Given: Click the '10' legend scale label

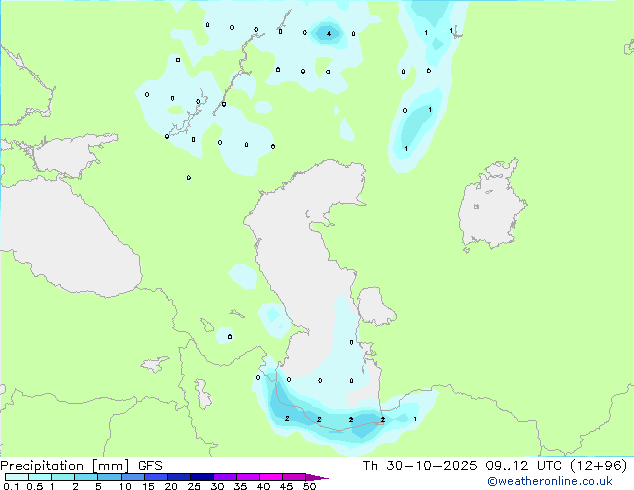Looking at the screenshot, I should [x=125, y=486].
